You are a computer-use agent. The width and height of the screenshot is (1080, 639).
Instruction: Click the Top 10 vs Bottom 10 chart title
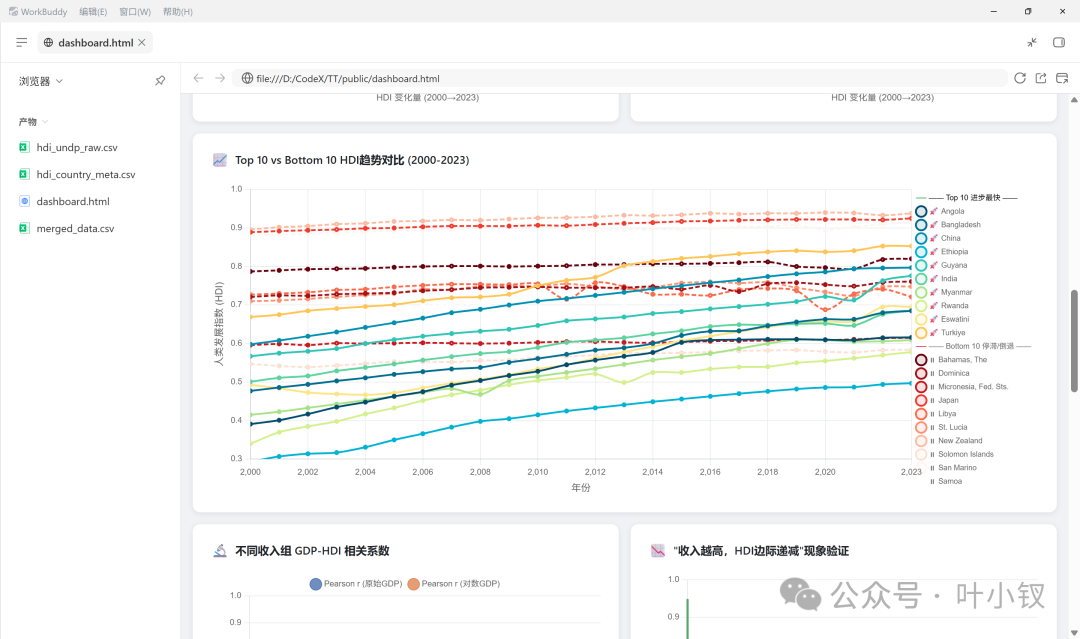352,160
